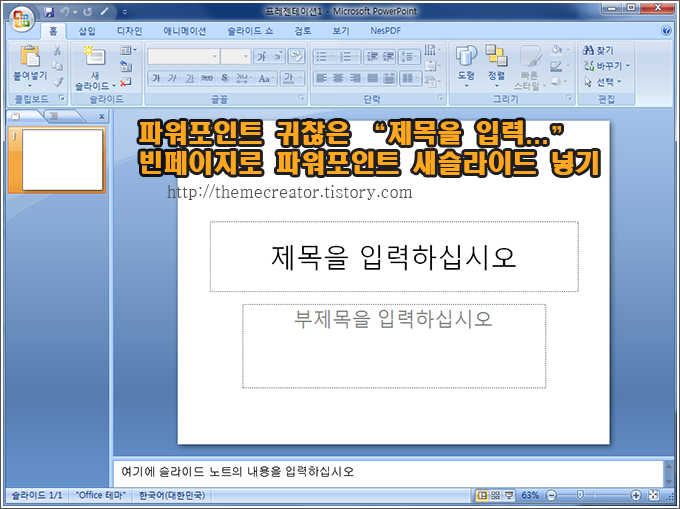Save the presentation with the floppy icon
The height and width of the screenshot is (509, 680).
coord(49,12)
